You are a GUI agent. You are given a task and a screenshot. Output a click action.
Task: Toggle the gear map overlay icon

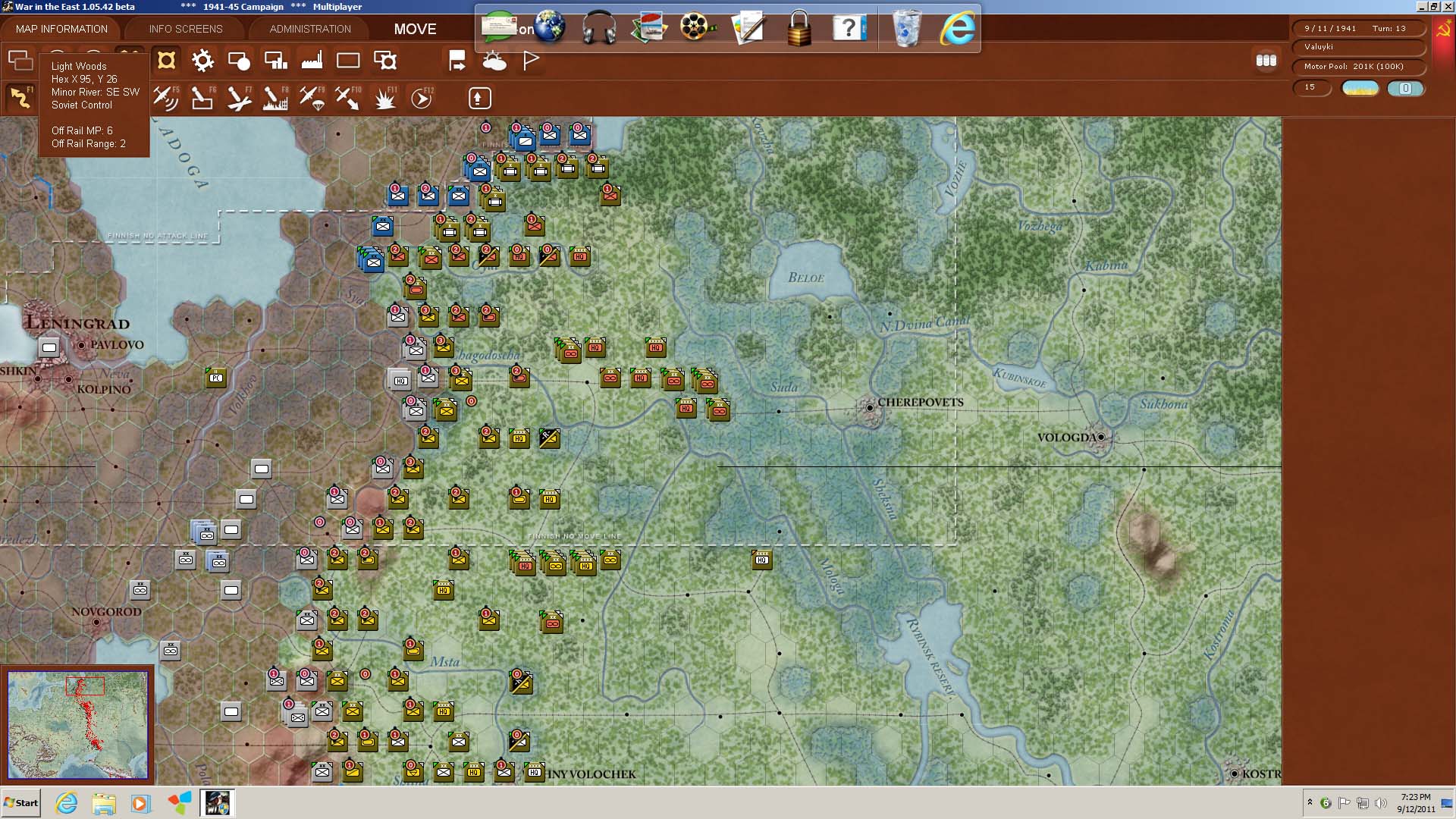tap(202, 60)
